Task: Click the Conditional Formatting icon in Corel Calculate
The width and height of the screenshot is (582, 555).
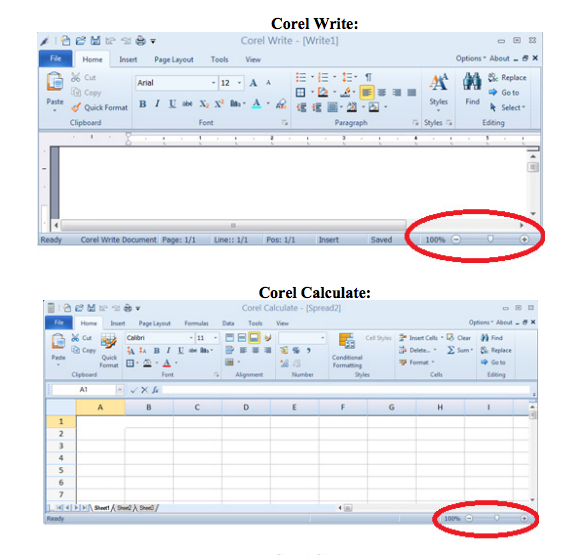Action: point(347,341)
